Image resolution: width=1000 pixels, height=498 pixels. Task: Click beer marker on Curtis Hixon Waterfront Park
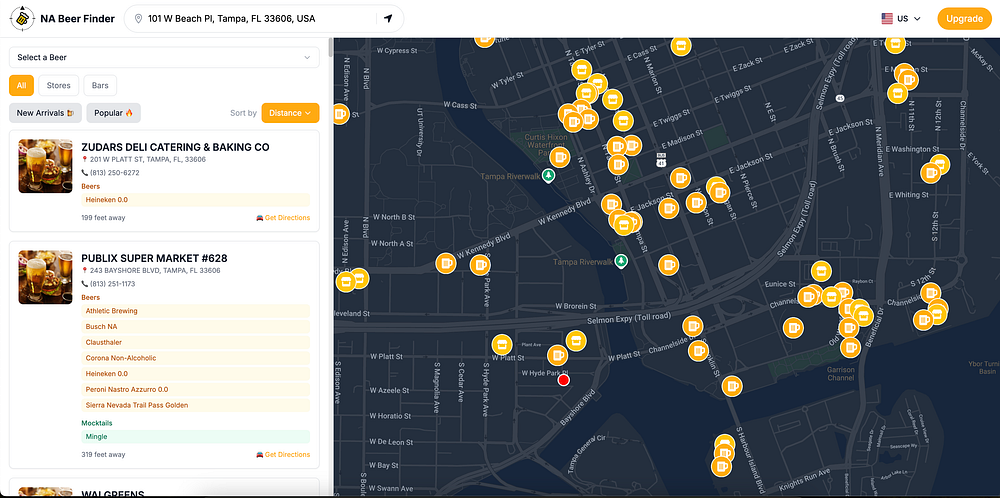[x=559, y=157]
